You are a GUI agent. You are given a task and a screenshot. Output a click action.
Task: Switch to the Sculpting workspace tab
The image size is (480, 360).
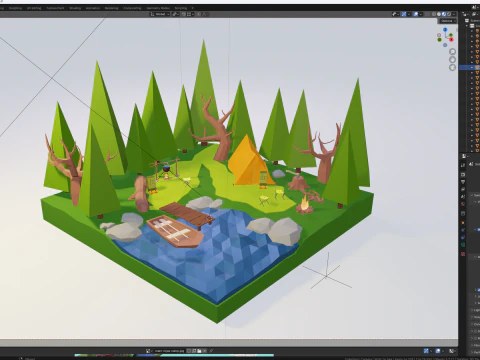[15, 8]
